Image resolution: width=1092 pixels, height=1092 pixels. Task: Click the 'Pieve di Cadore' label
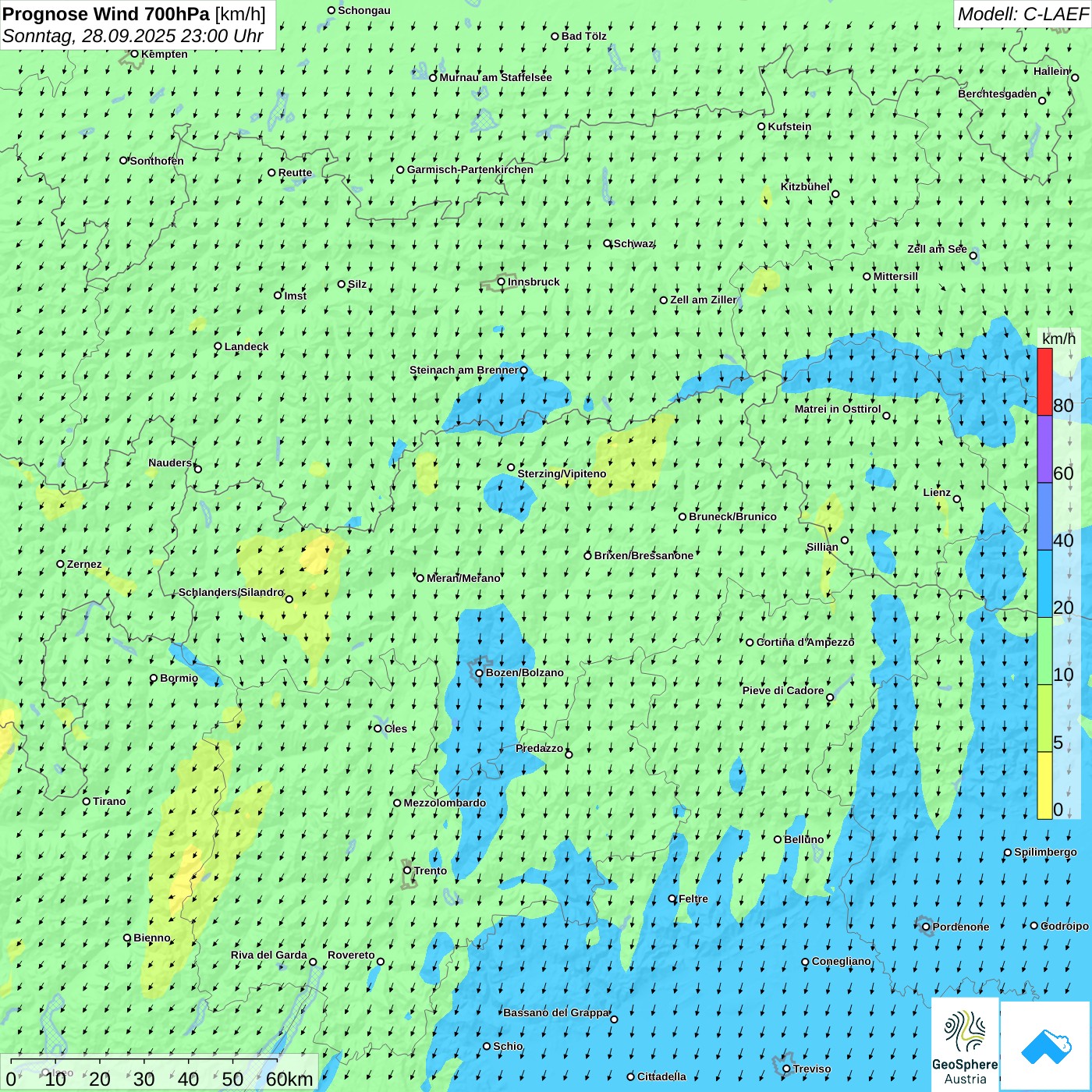783,690
